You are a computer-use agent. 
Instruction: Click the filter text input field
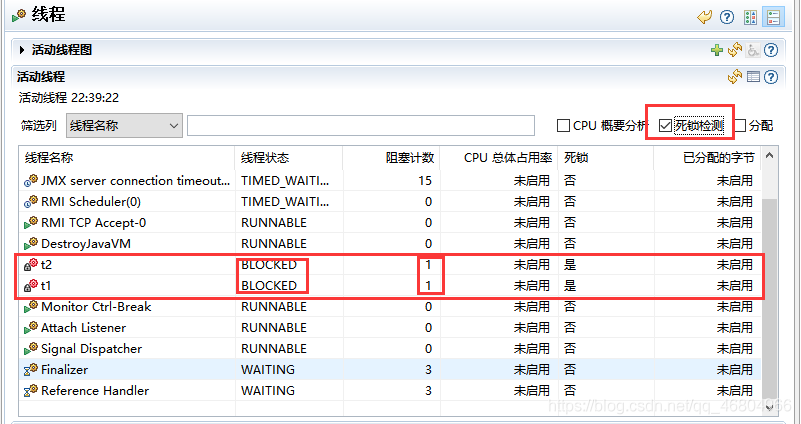[x=361, y=126]
